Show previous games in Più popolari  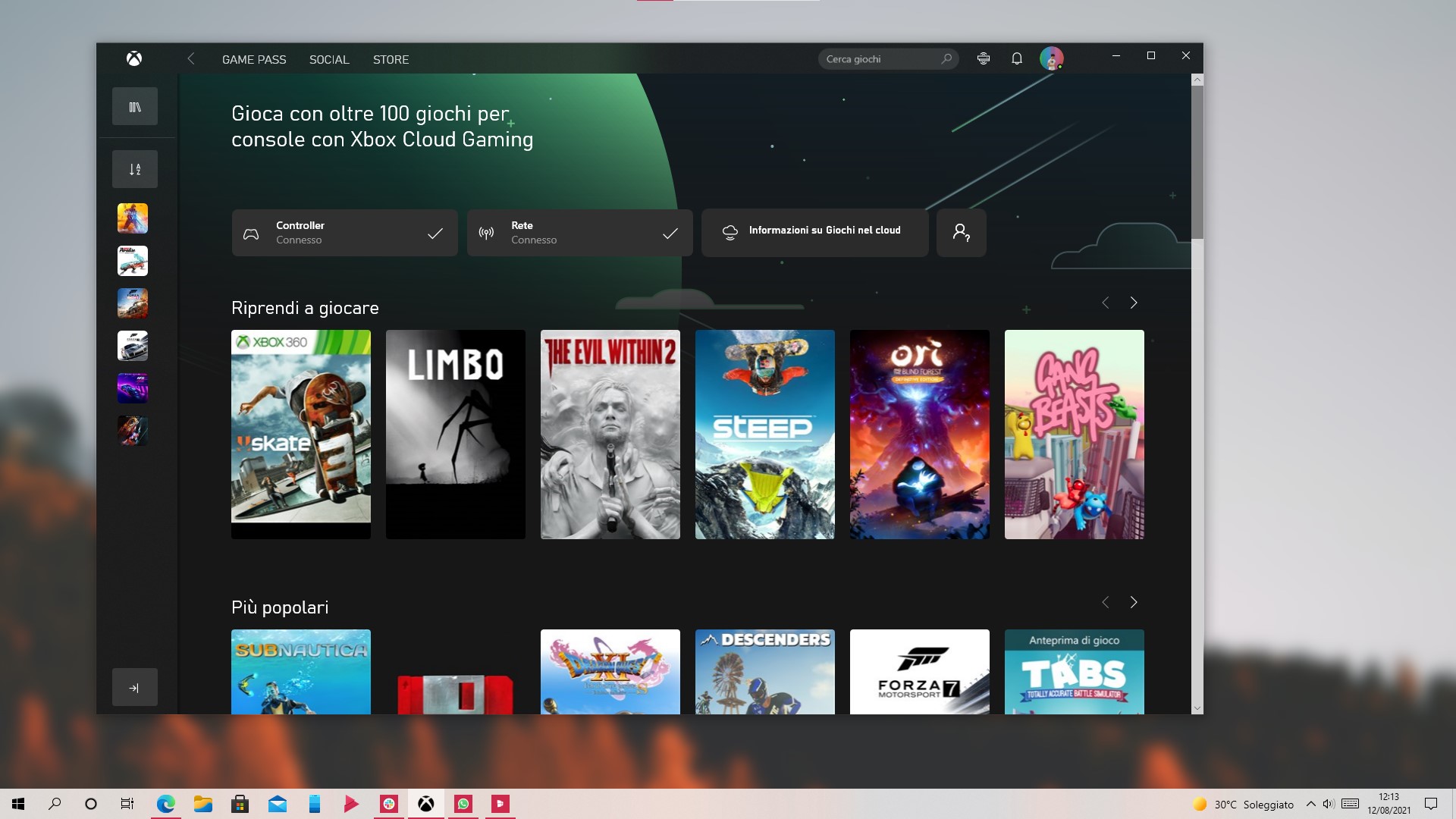[x=1106, y=602]
